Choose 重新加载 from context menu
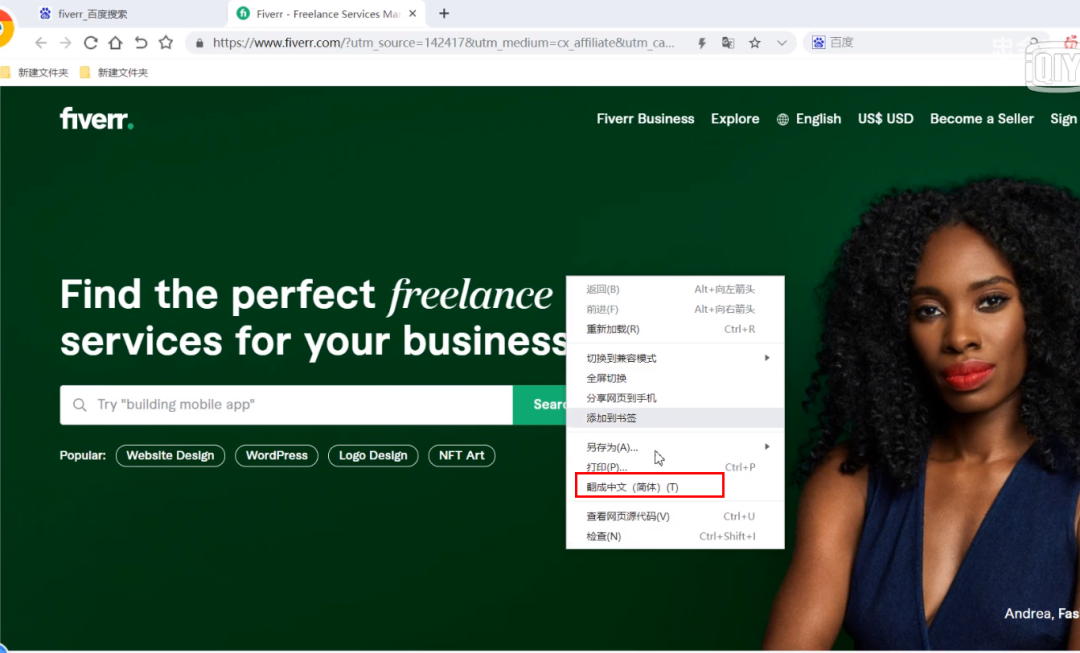 (x=613, y=329)
